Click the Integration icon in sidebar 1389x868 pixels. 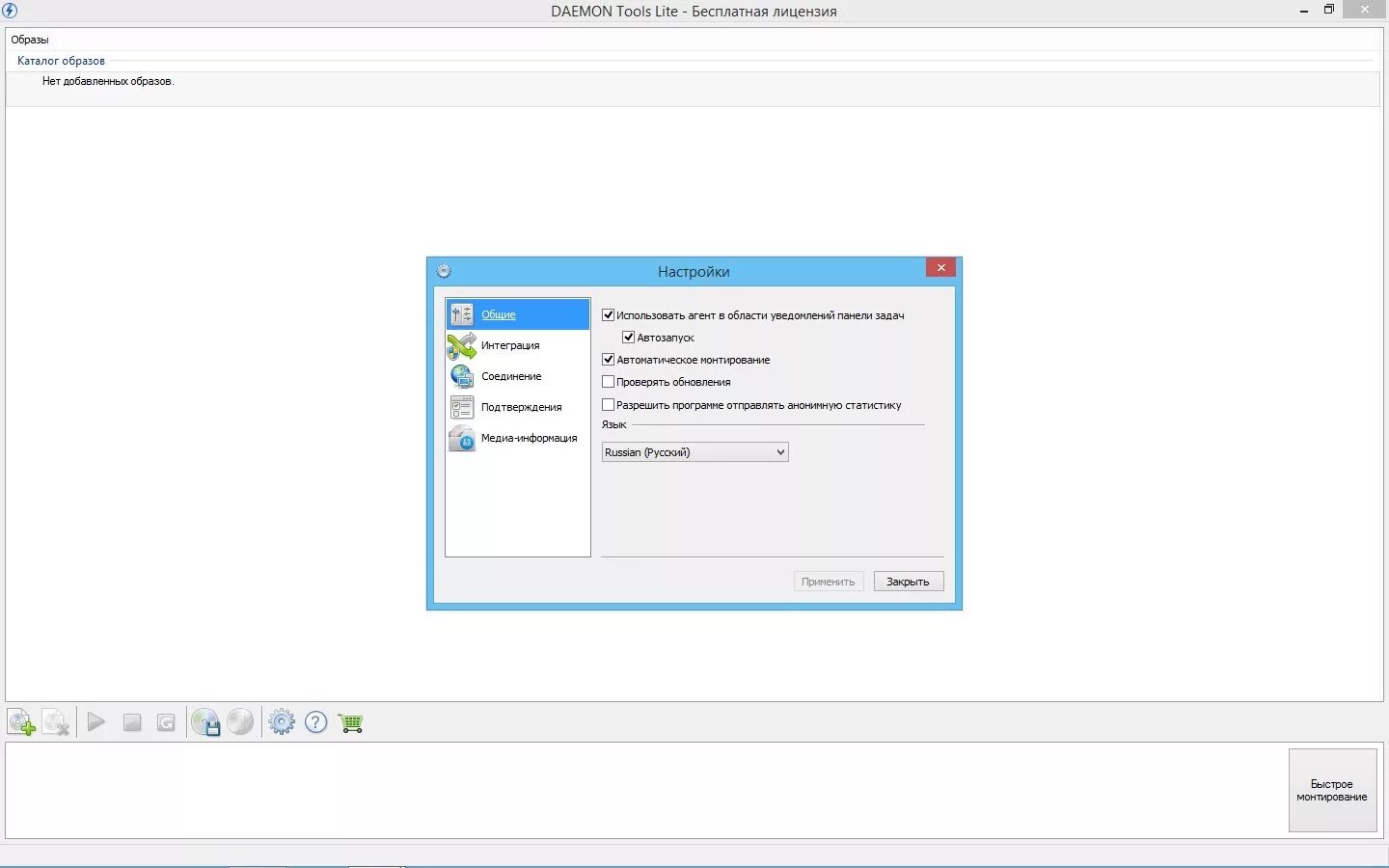click(x=462, y=345)
